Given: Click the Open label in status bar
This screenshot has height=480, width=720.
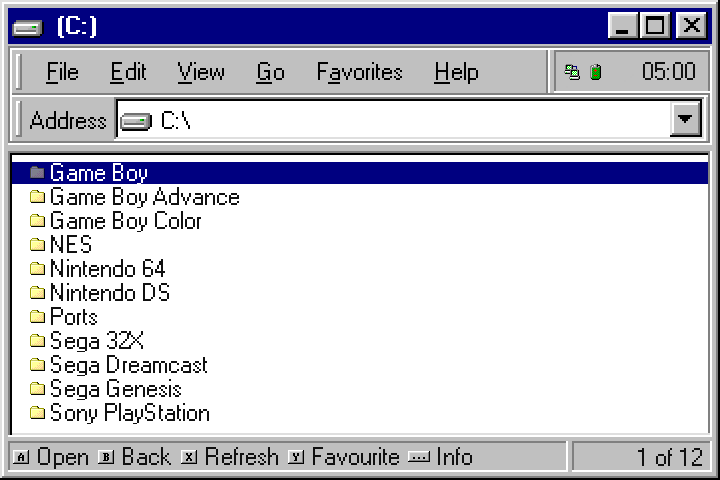Looking at the screenshot, I should pos(62,457).
